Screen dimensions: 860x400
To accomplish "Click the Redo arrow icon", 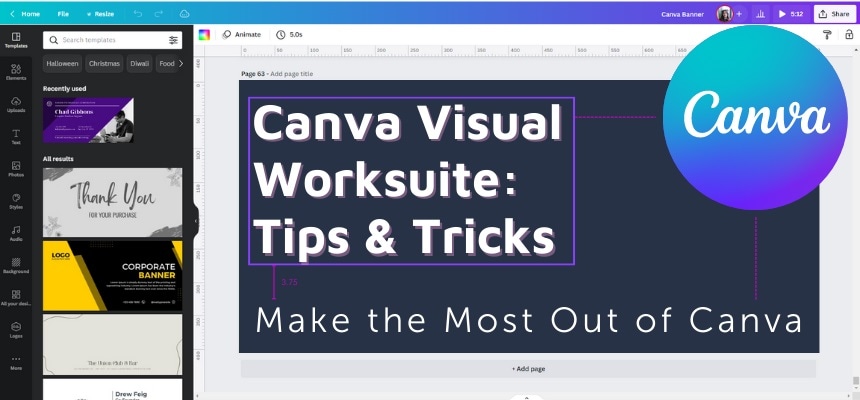I will pos(159,14).
